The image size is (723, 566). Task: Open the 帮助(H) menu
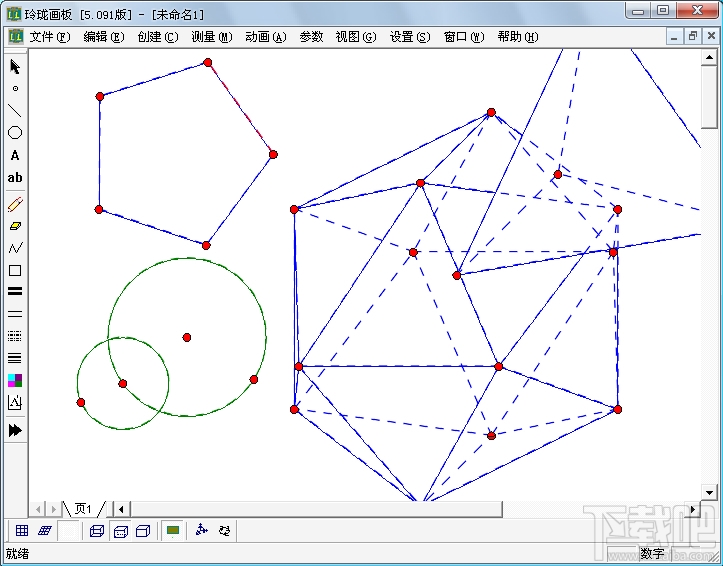click(518, 37)
